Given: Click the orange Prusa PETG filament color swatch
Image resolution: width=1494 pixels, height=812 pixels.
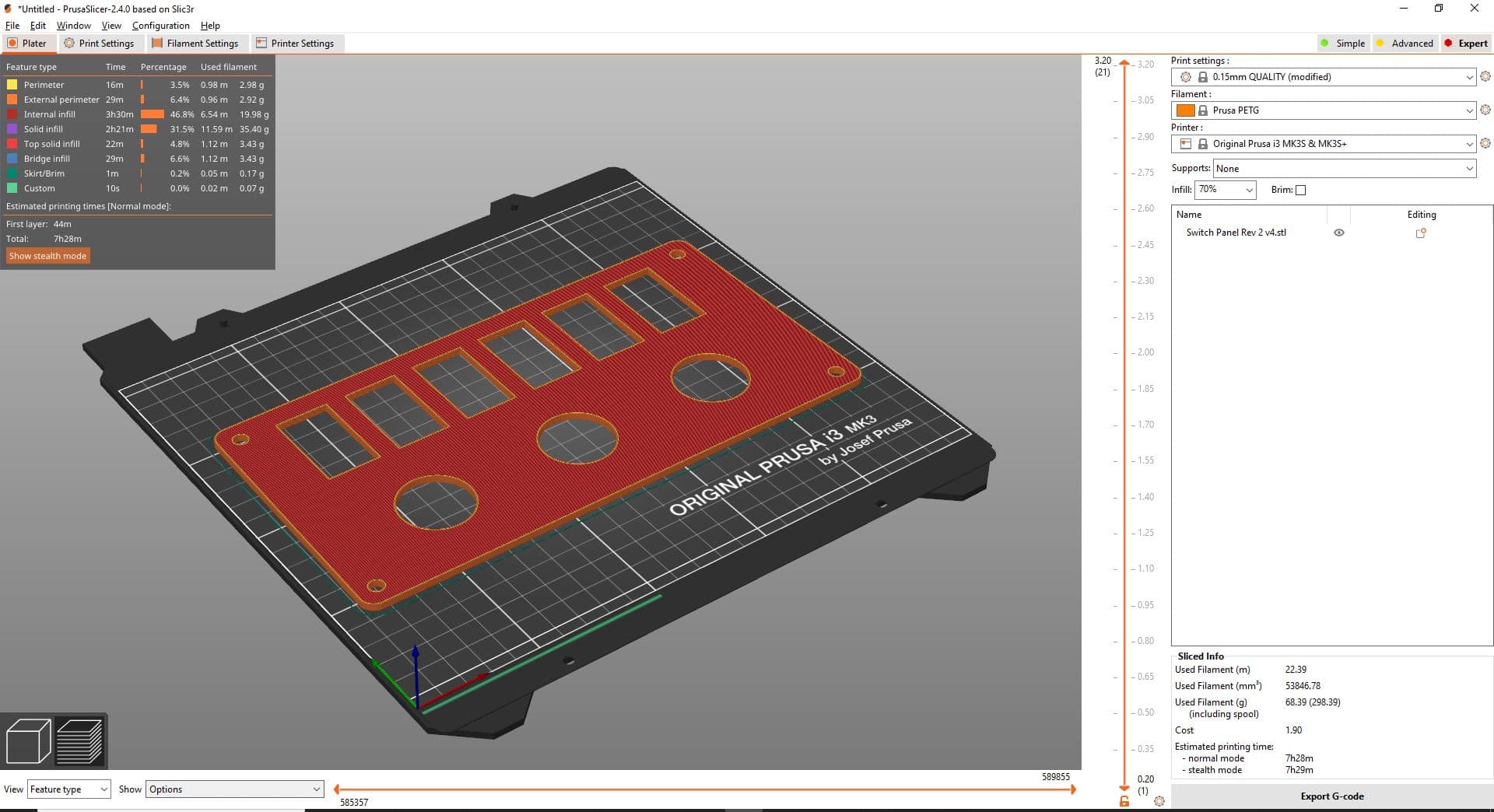Looking at the screenshot, I should click(1186, 110).
